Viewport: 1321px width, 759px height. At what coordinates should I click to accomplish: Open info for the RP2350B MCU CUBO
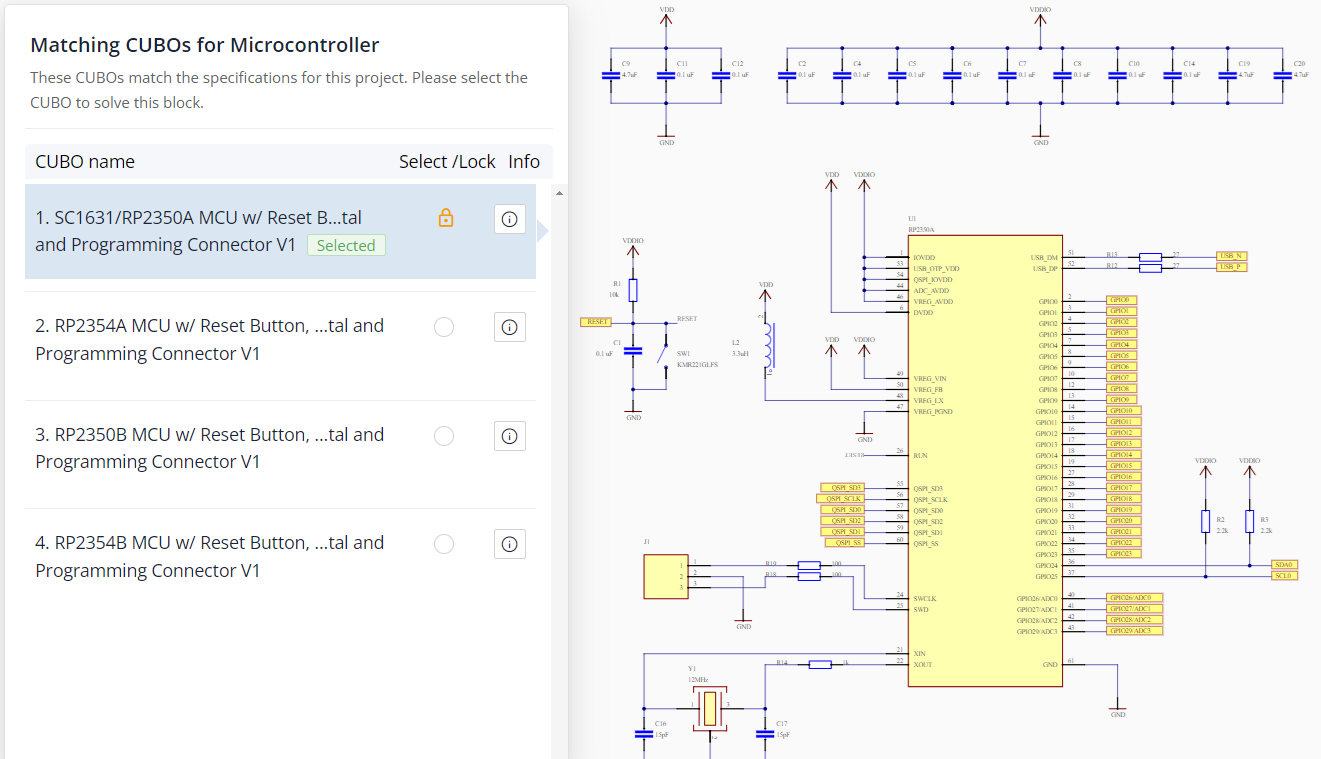coord(509,435)
